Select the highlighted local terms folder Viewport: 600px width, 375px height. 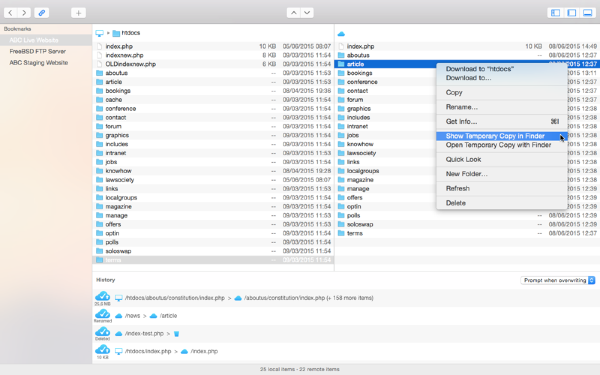213,260
